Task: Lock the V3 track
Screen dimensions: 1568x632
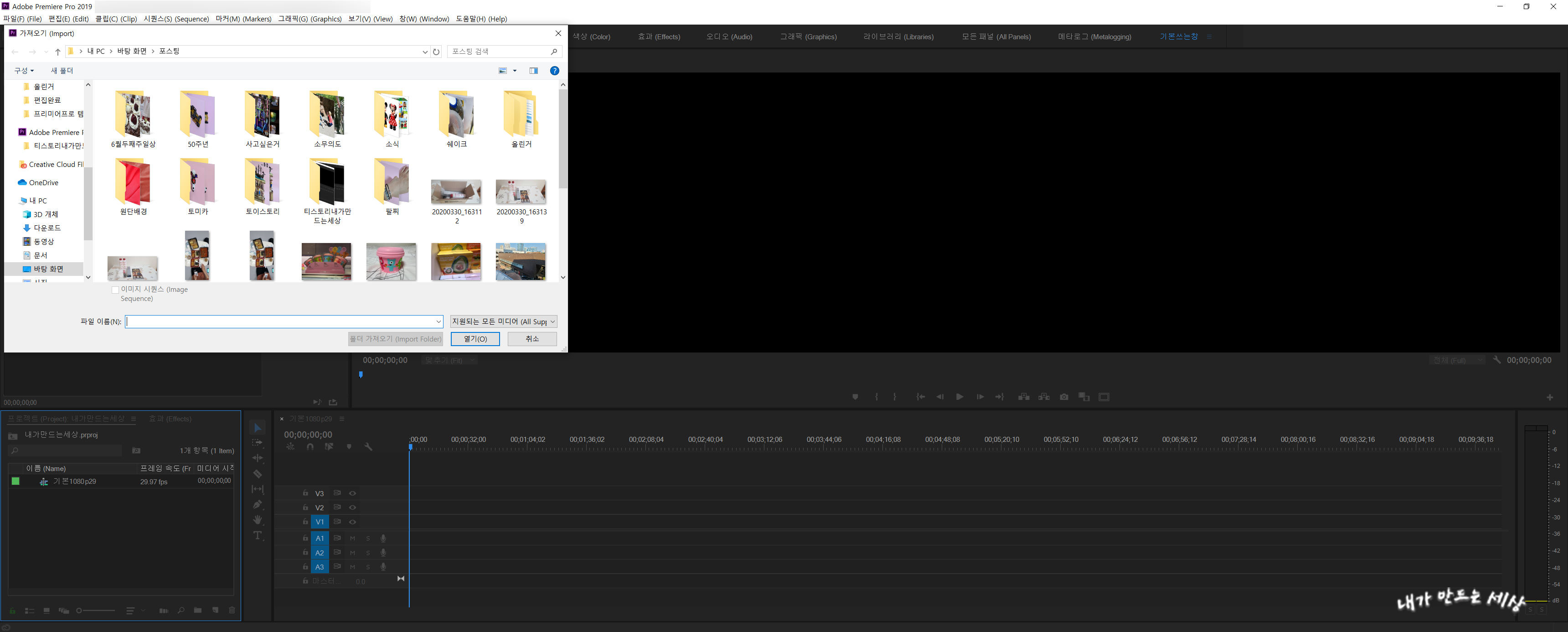Action: [x=305, y=493]
